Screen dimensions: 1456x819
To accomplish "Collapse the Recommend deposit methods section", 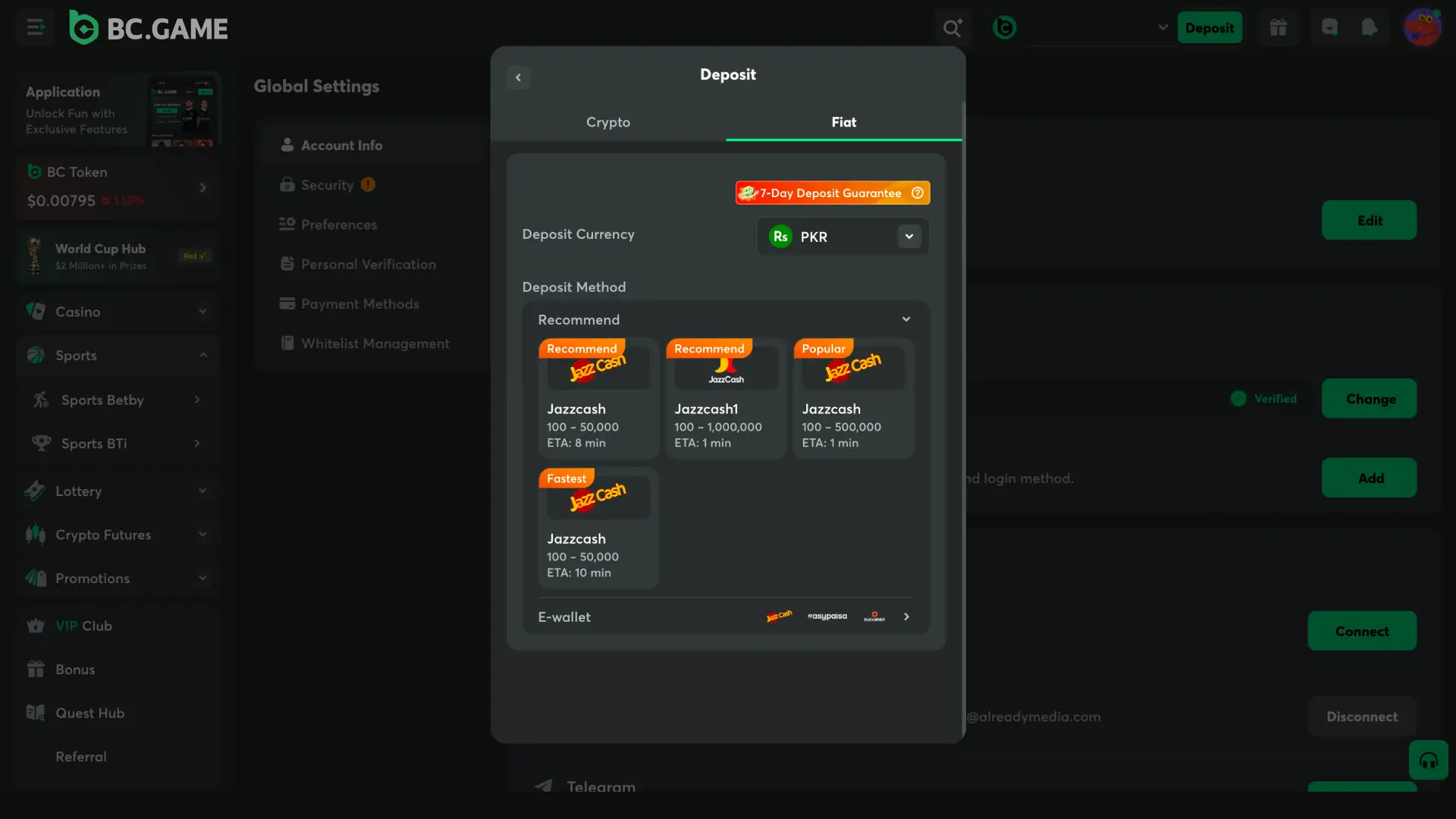I will (x=906, y=319).
